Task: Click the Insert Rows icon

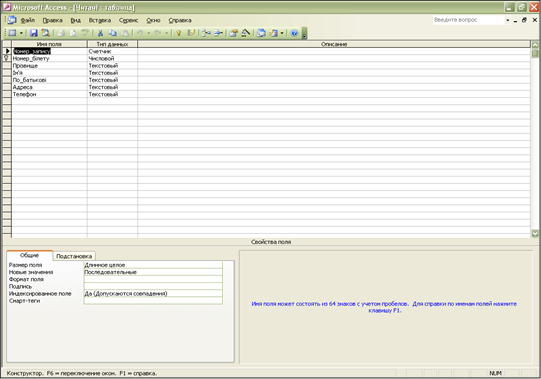Action: click(206, 33)
